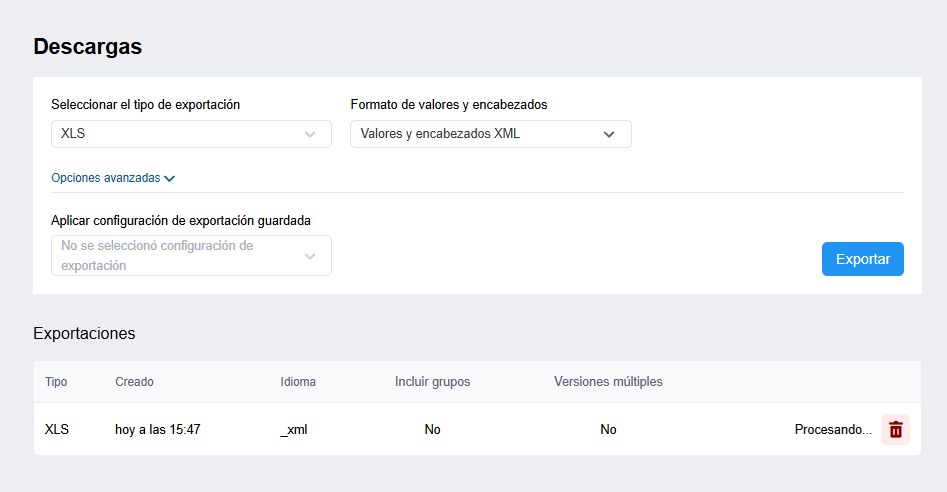Click the Versiones múltiples column header

coord(608,382)
